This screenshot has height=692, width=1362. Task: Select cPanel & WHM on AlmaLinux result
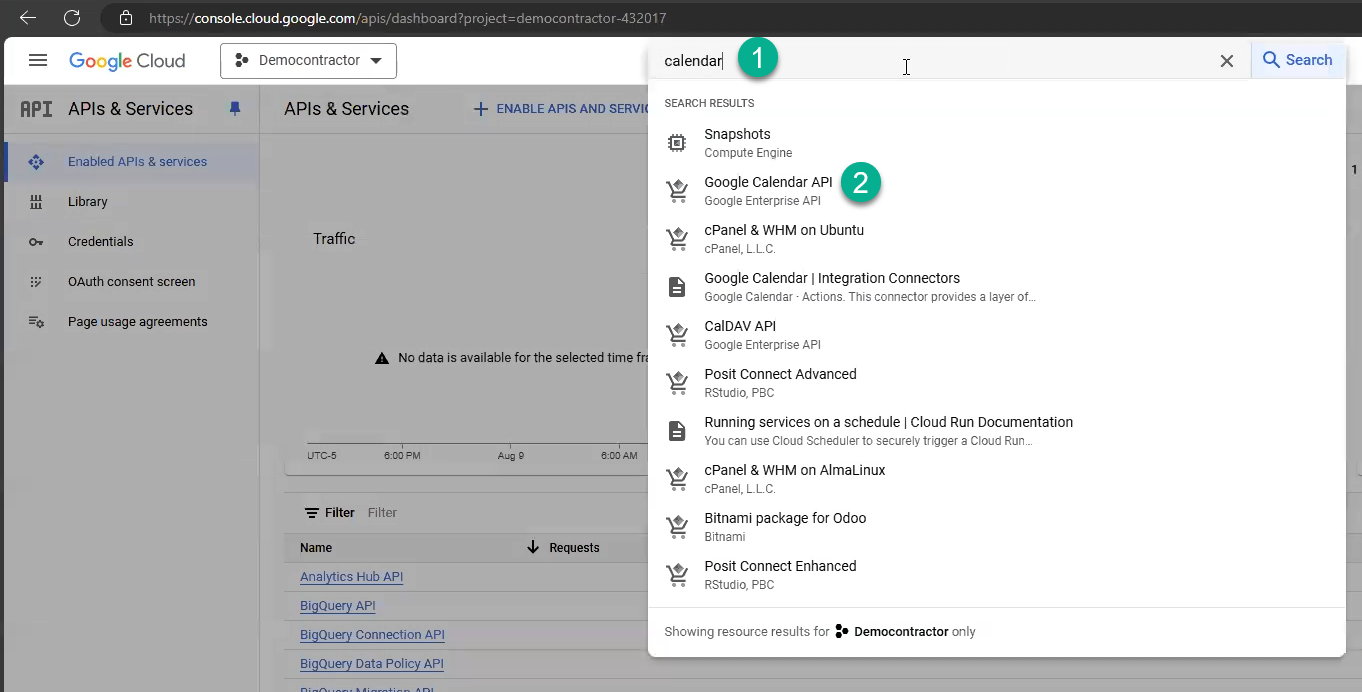point(996,479)
